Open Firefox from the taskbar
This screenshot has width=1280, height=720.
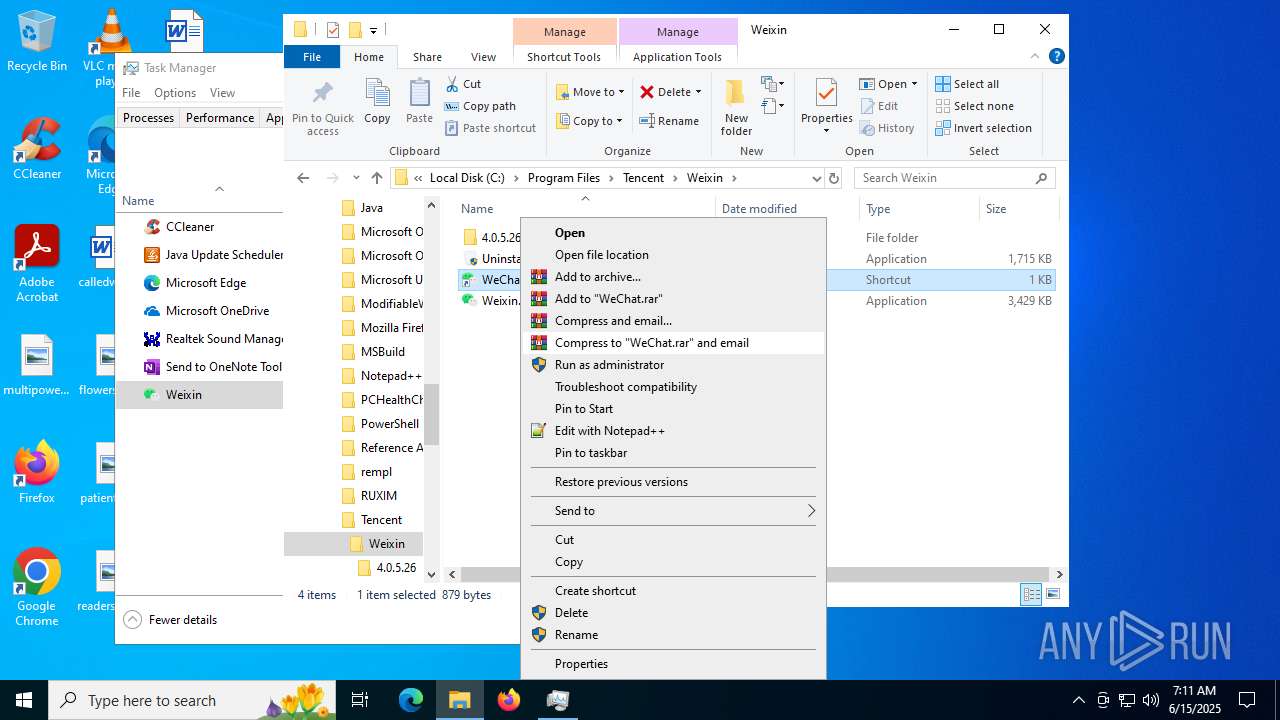pyautogui.click(x=509, y=700)
